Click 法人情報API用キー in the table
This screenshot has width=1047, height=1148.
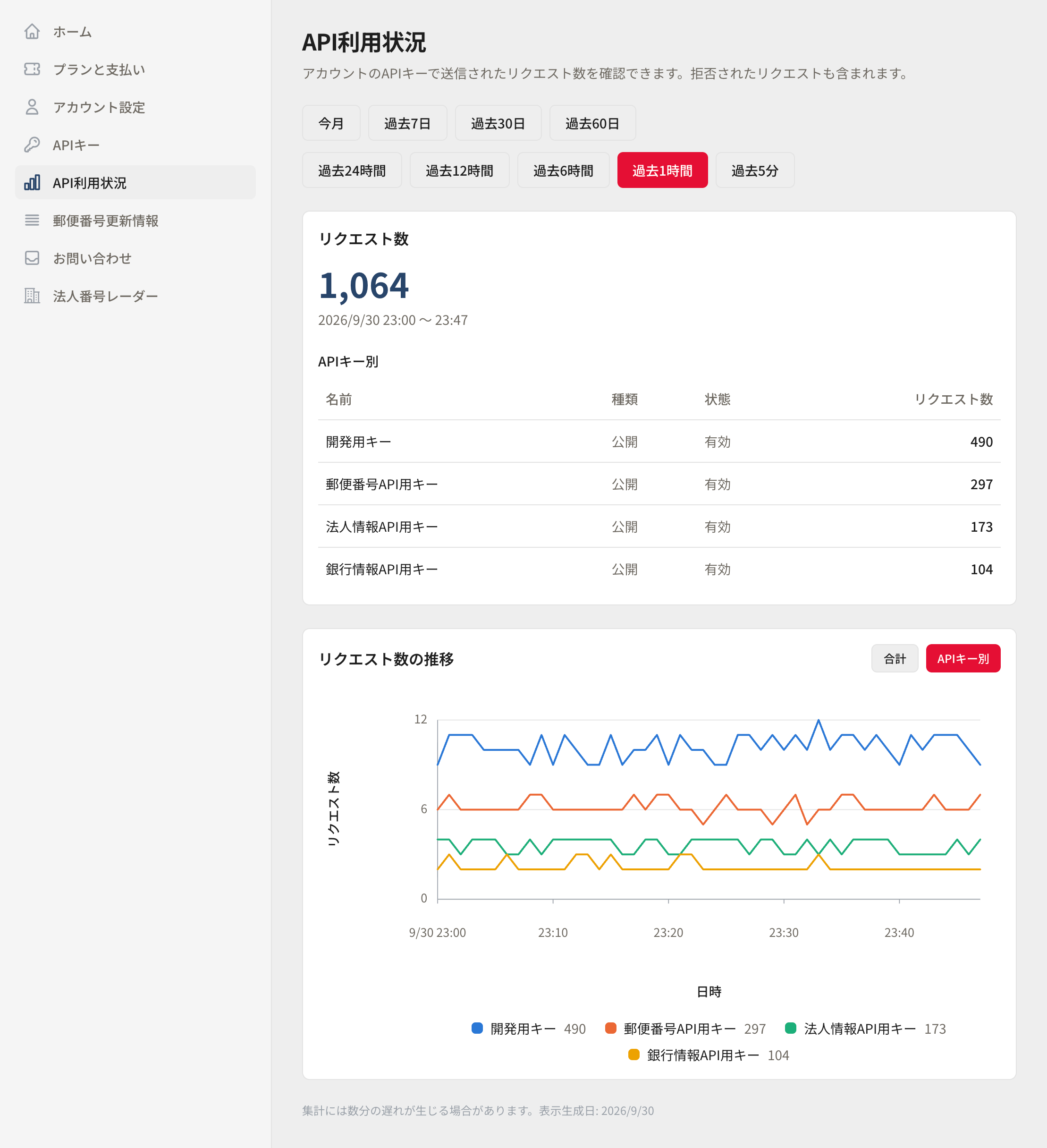pyautogui.click(x=381, y=527)
